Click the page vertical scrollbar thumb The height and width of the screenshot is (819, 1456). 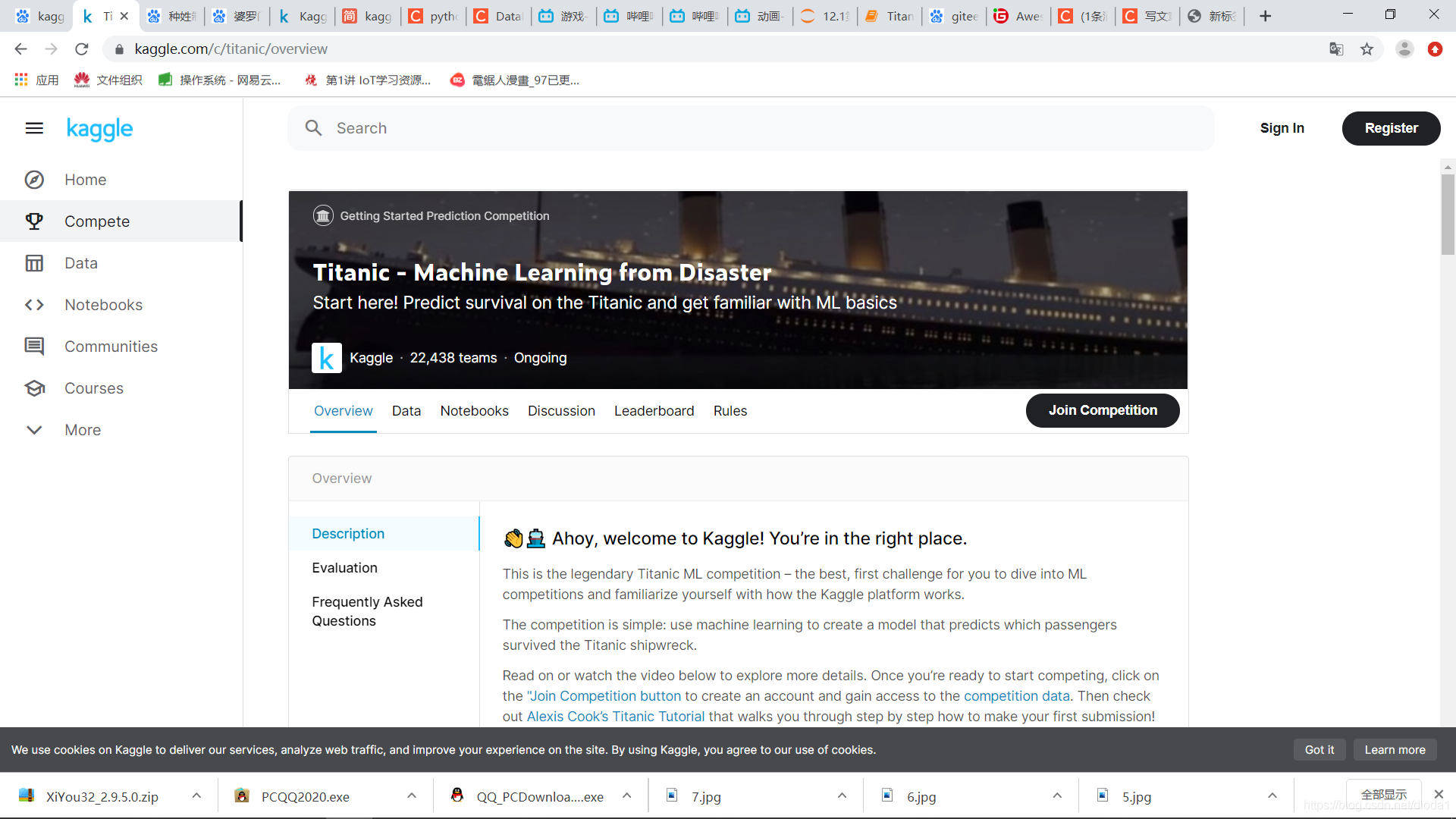click(x=1448, y=214)
